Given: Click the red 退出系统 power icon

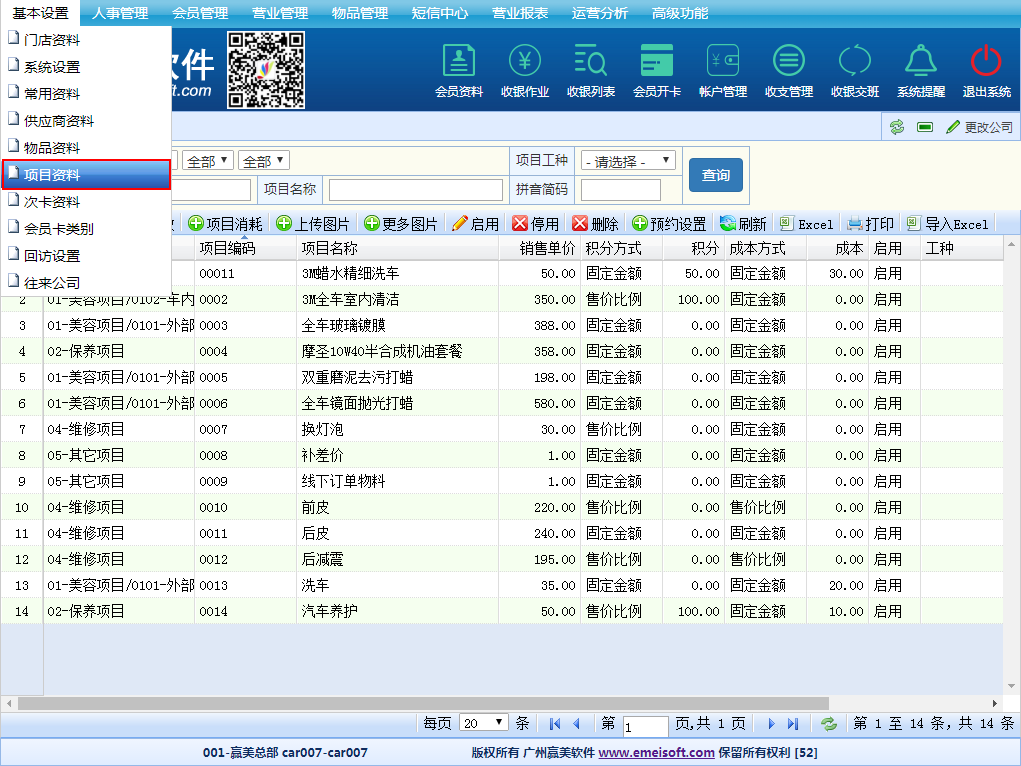Looking at the screenshot, I should (987, 62).
